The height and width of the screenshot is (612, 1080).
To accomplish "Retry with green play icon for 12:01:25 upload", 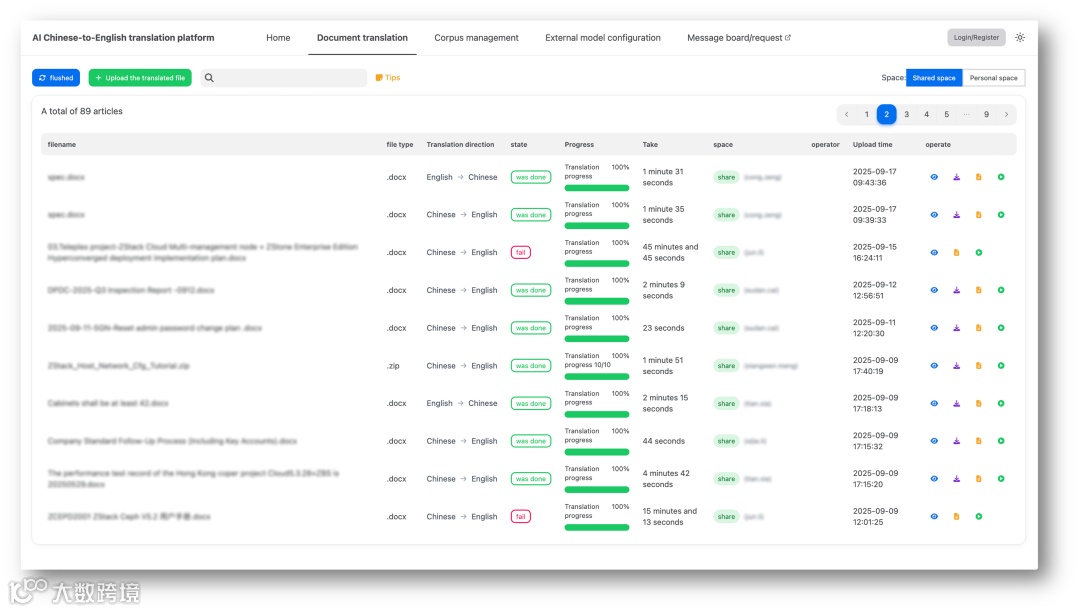I will click(979, 516).
